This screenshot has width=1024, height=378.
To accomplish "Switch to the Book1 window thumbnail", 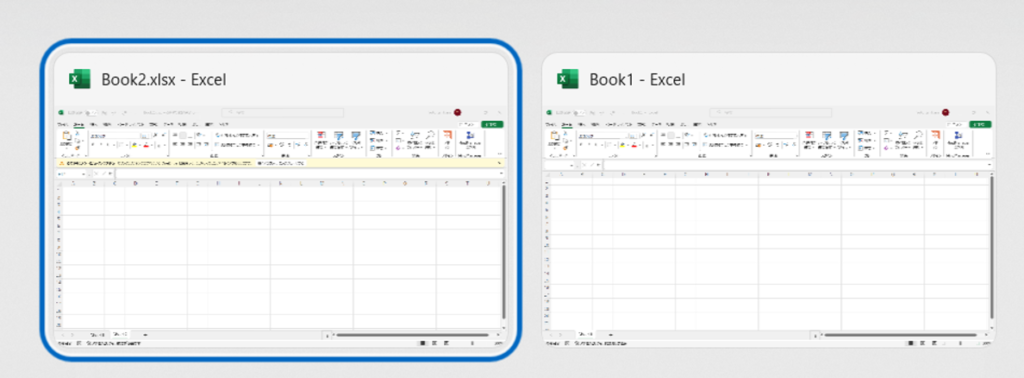I will [x=769, y=199].
